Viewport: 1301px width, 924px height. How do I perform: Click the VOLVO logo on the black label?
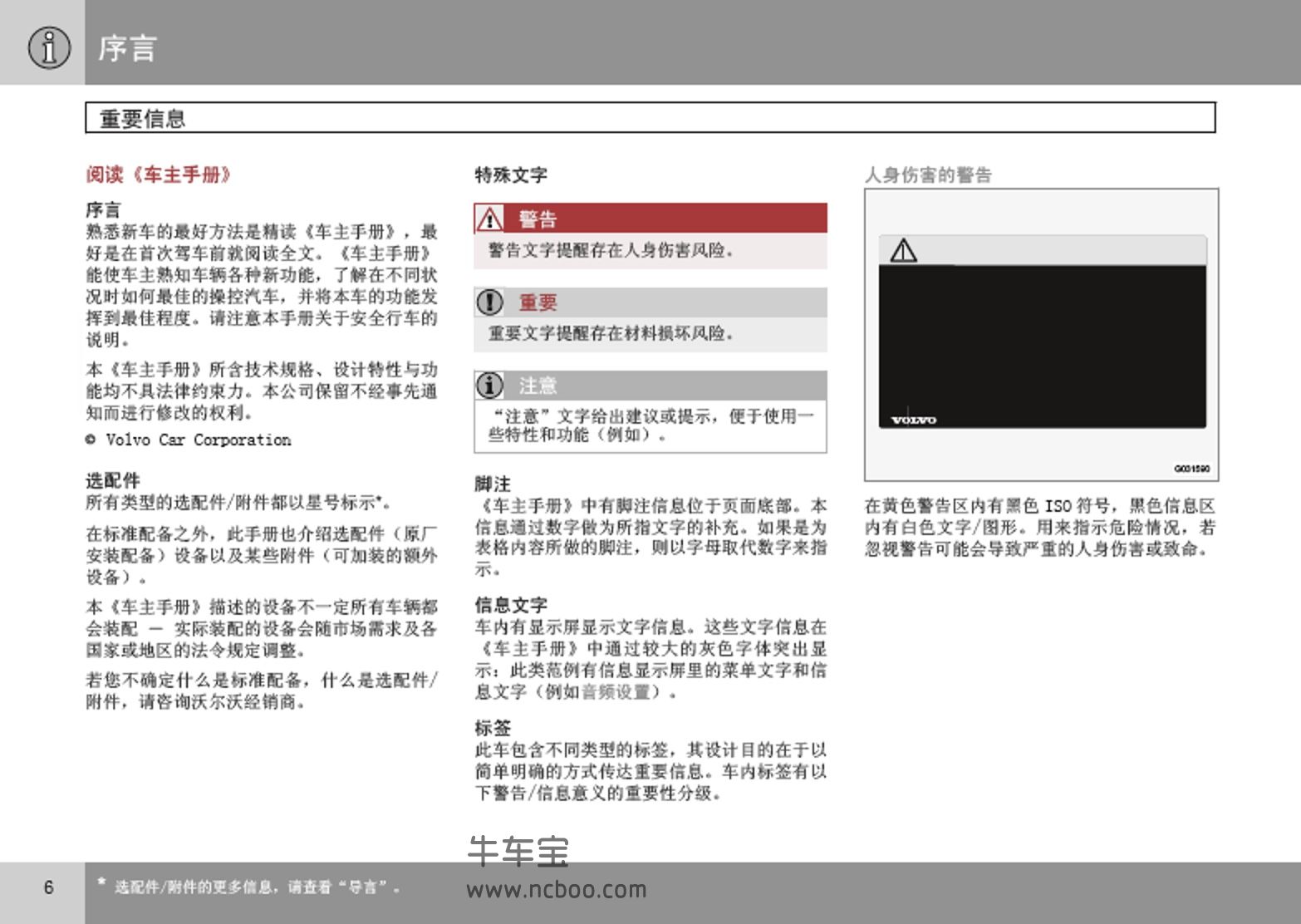tap(913, 420)
